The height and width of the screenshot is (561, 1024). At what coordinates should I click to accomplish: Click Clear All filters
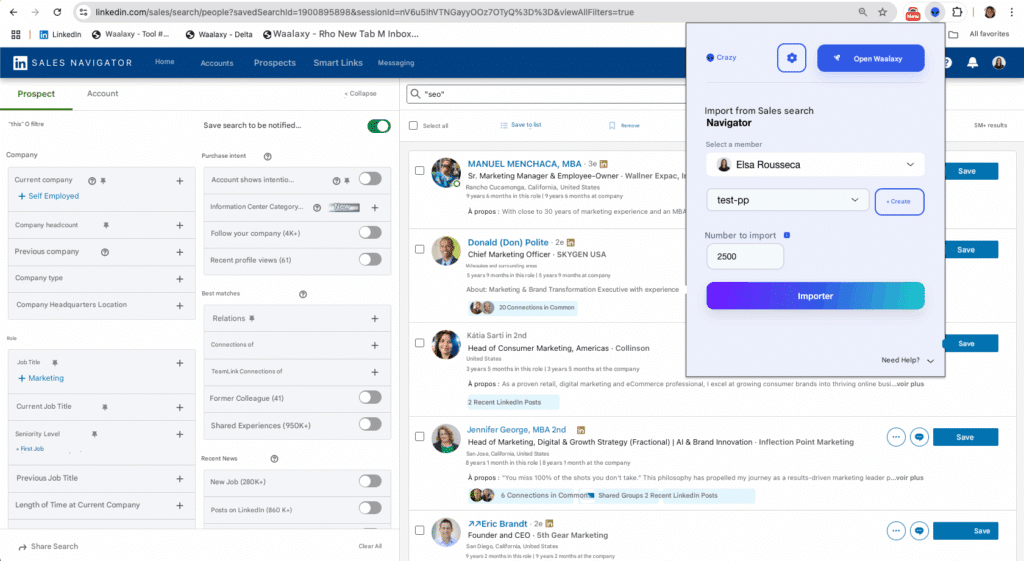tap(370, 546)
